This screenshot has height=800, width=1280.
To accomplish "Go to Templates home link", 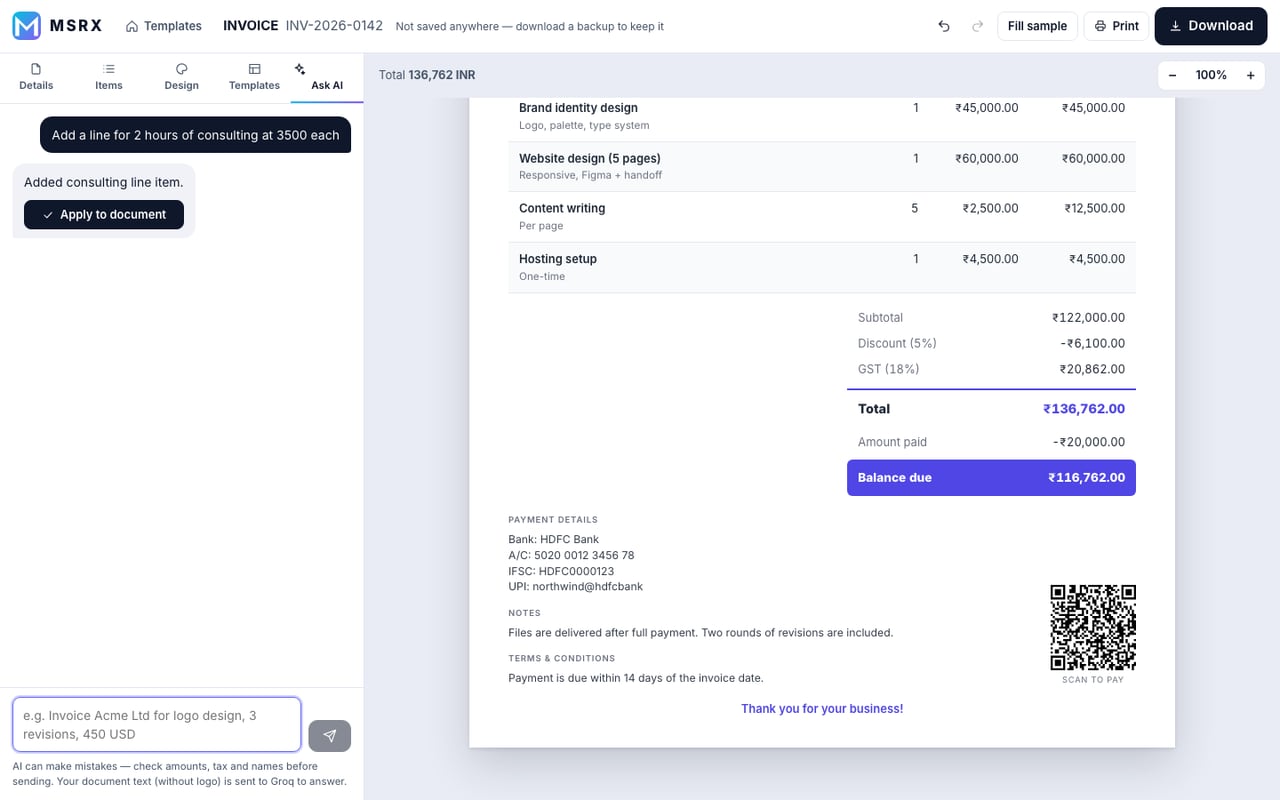I will coord(164,26).
